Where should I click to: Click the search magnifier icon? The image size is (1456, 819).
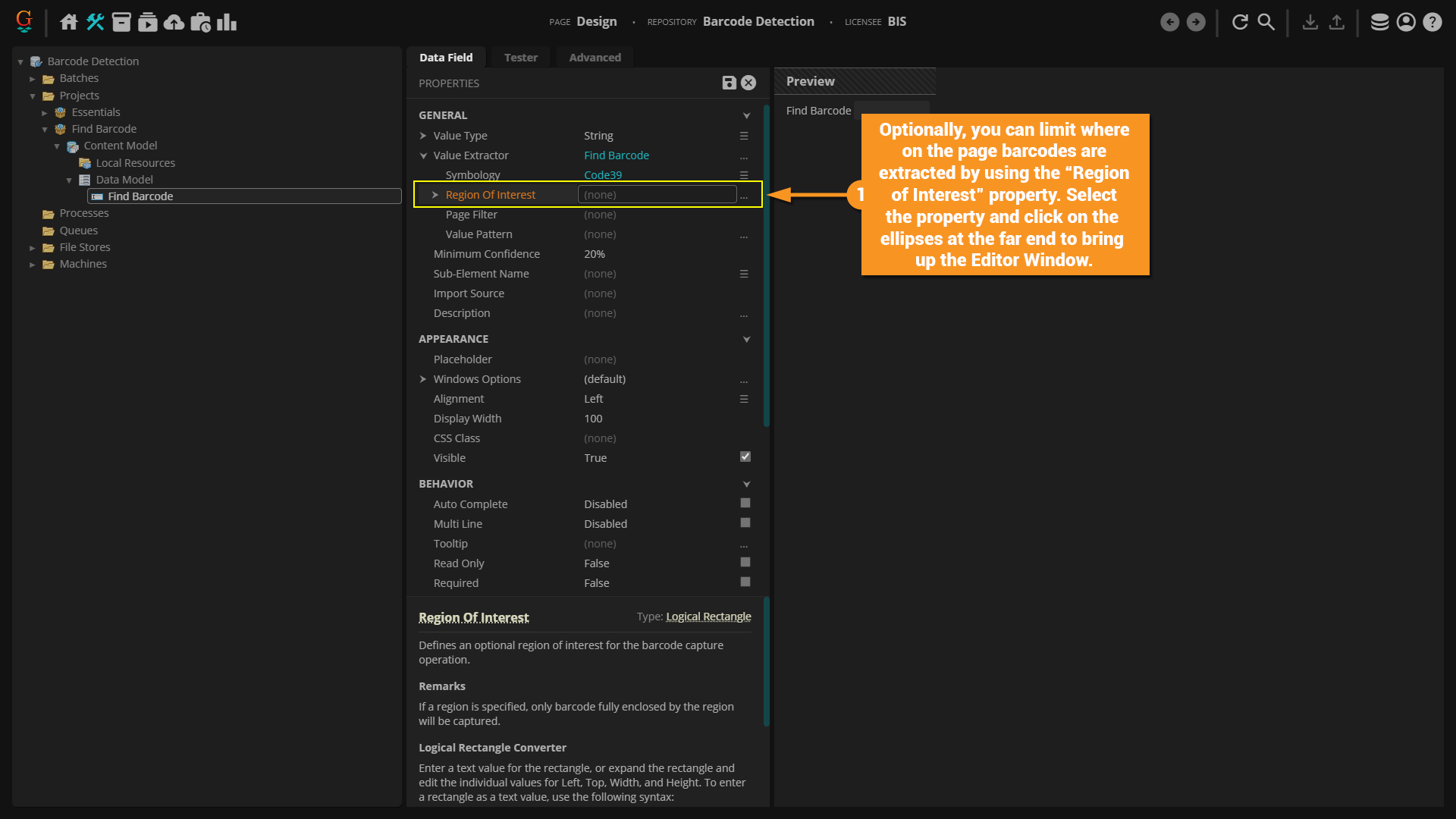click(x=1266, y=22)
